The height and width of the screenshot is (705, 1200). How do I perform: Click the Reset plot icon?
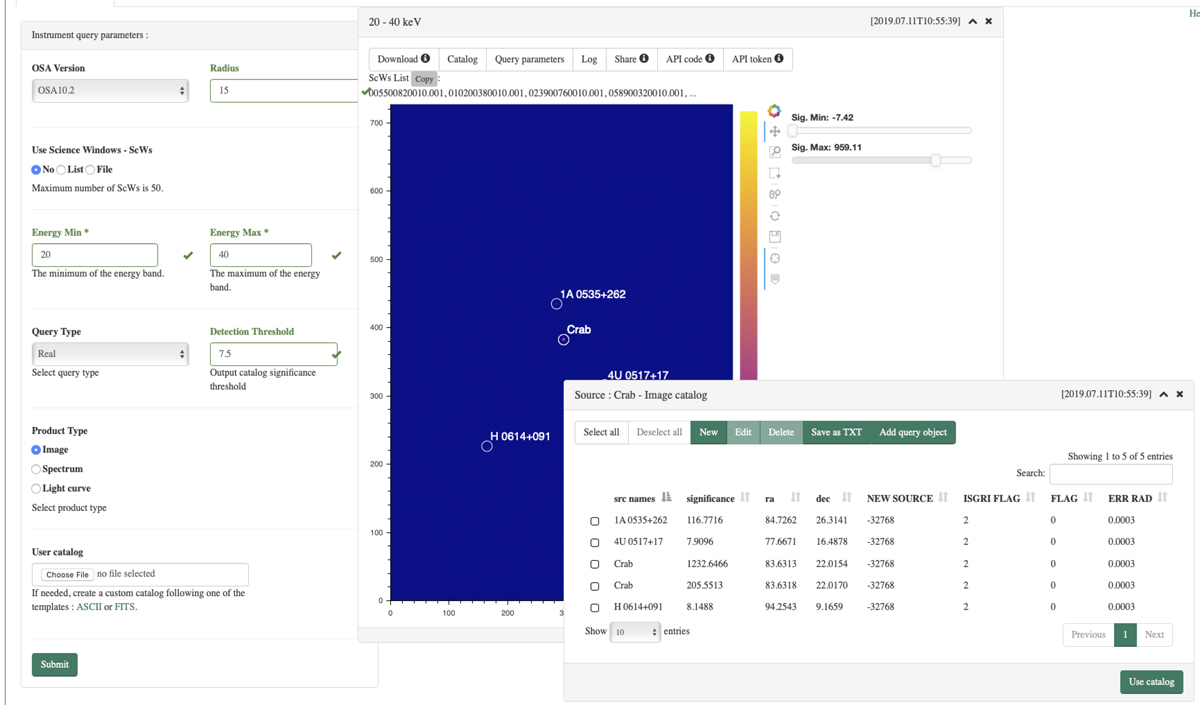click(775, 216)
